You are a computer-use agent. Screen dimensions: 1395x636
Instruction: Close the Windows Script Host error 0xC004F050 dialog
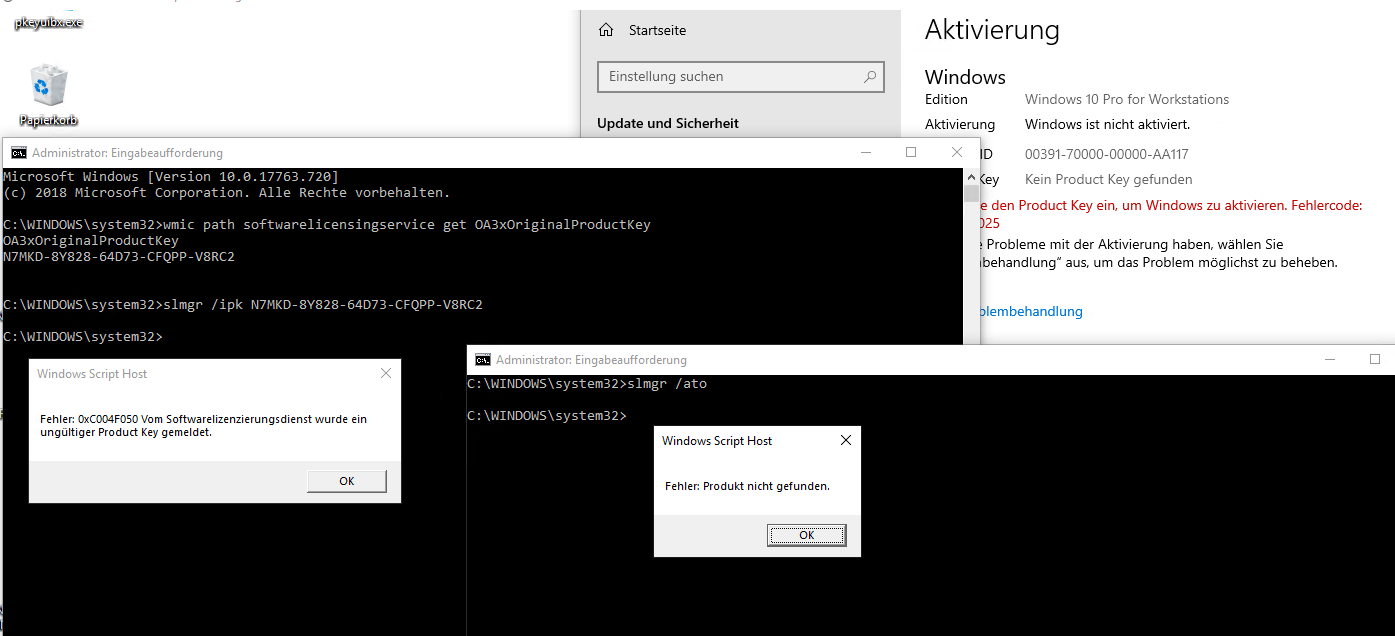coord(386,373)
